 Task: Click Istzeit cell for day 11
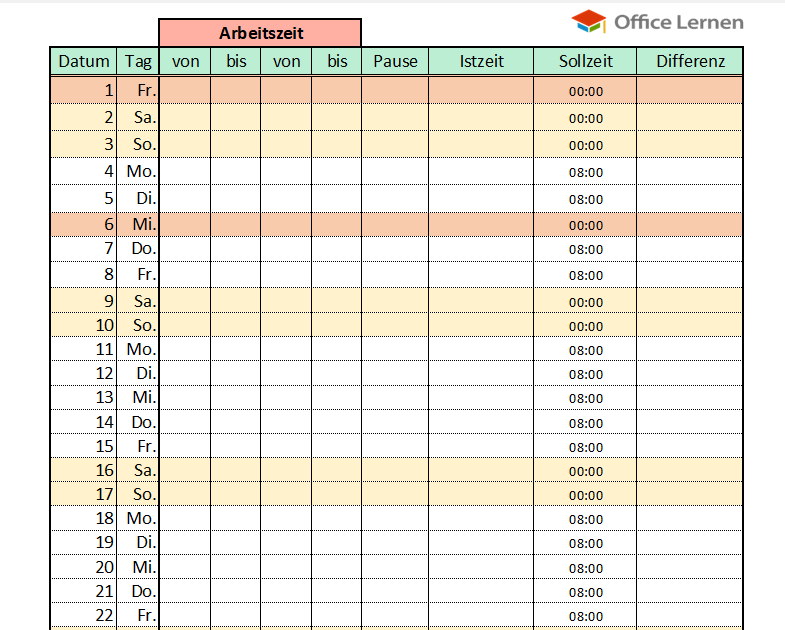pos(481,349)
